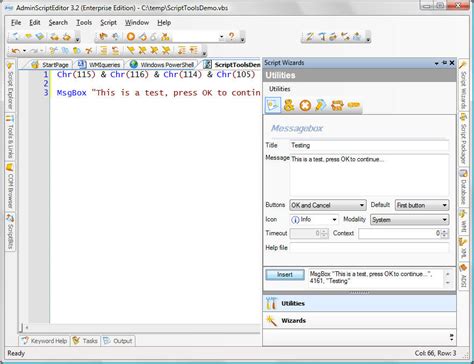
Task: Open the Default dropdown showing First button
Action: pos(422,205)
